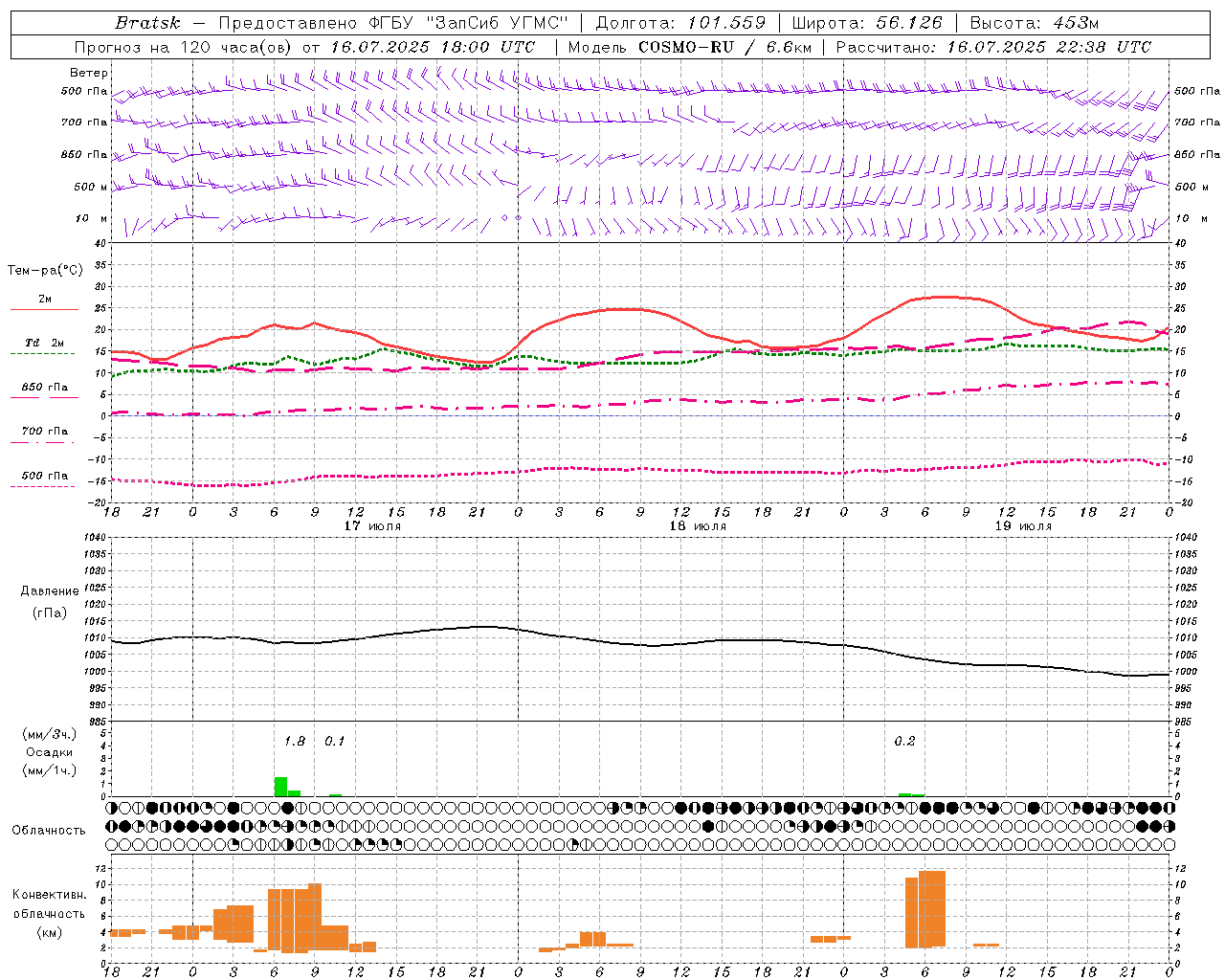Click the '700 гПа' label in temperature legend
Image resolution: width=1225 pixels, height=980 pixels.
pos(44,431)
